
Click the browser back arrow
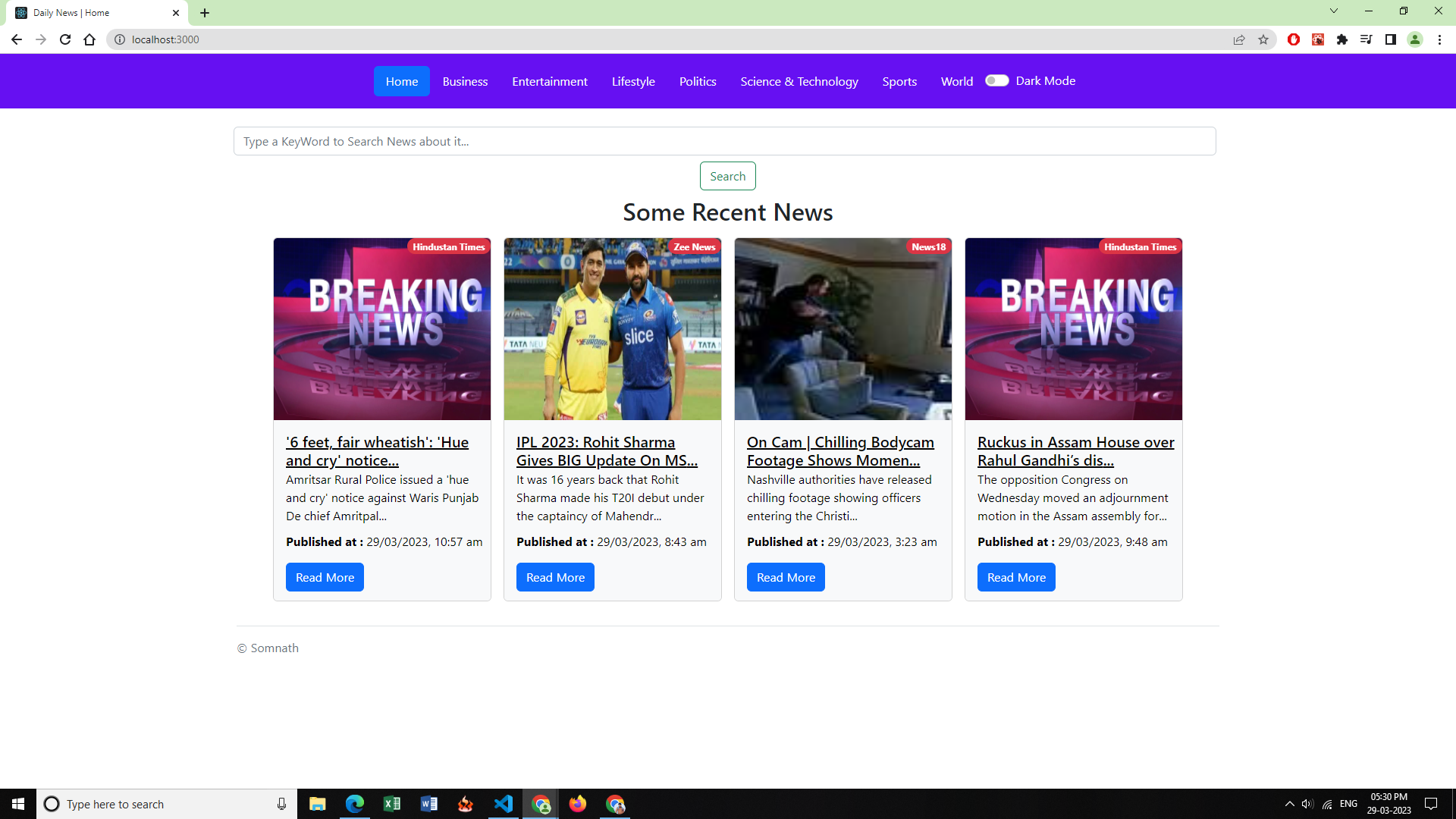click(x=16, y=39)
